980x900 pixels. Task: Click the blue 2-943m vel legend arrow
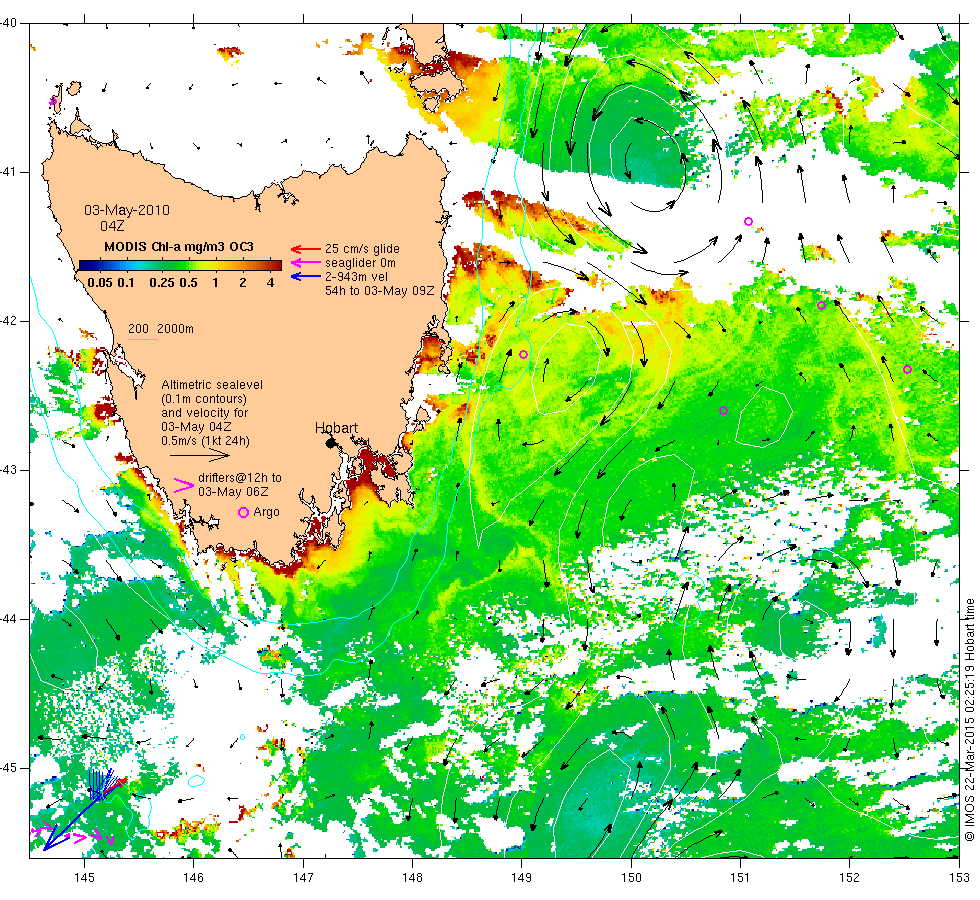click(x=305, y=276)
